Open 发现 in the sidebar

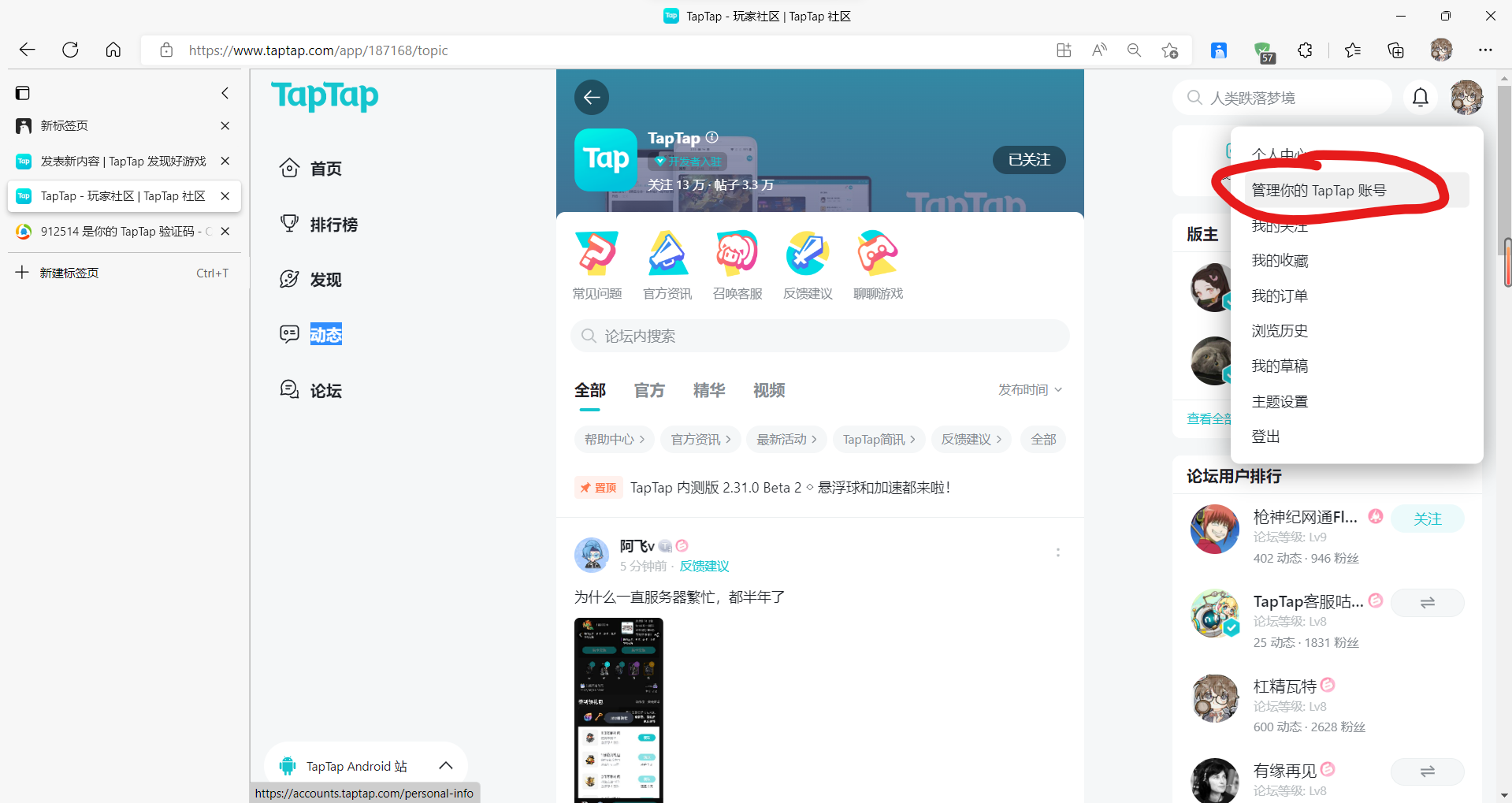point(311,280)
